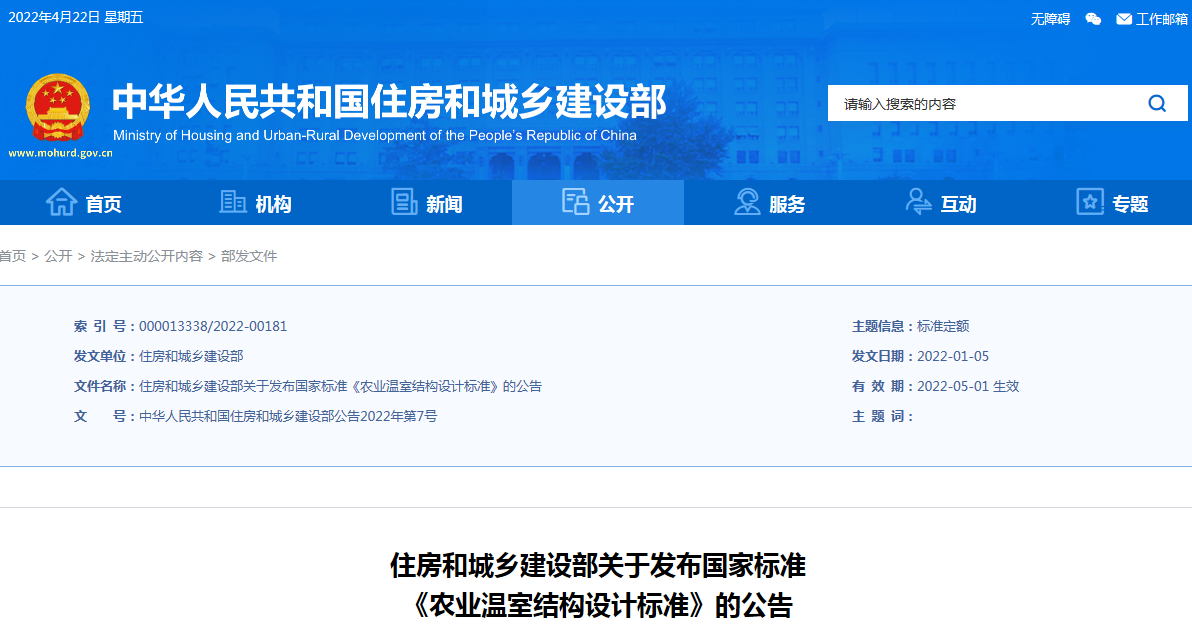Screen dimensions: 1192x634
Task: Go to 首页 in the breadcrumb
Action: pos(12,256)
